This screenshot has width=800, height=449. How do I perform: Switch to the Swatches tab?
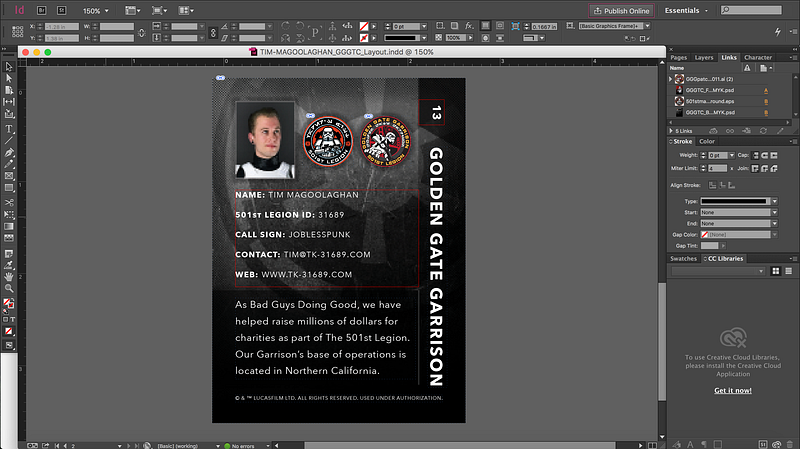point(683,259)
